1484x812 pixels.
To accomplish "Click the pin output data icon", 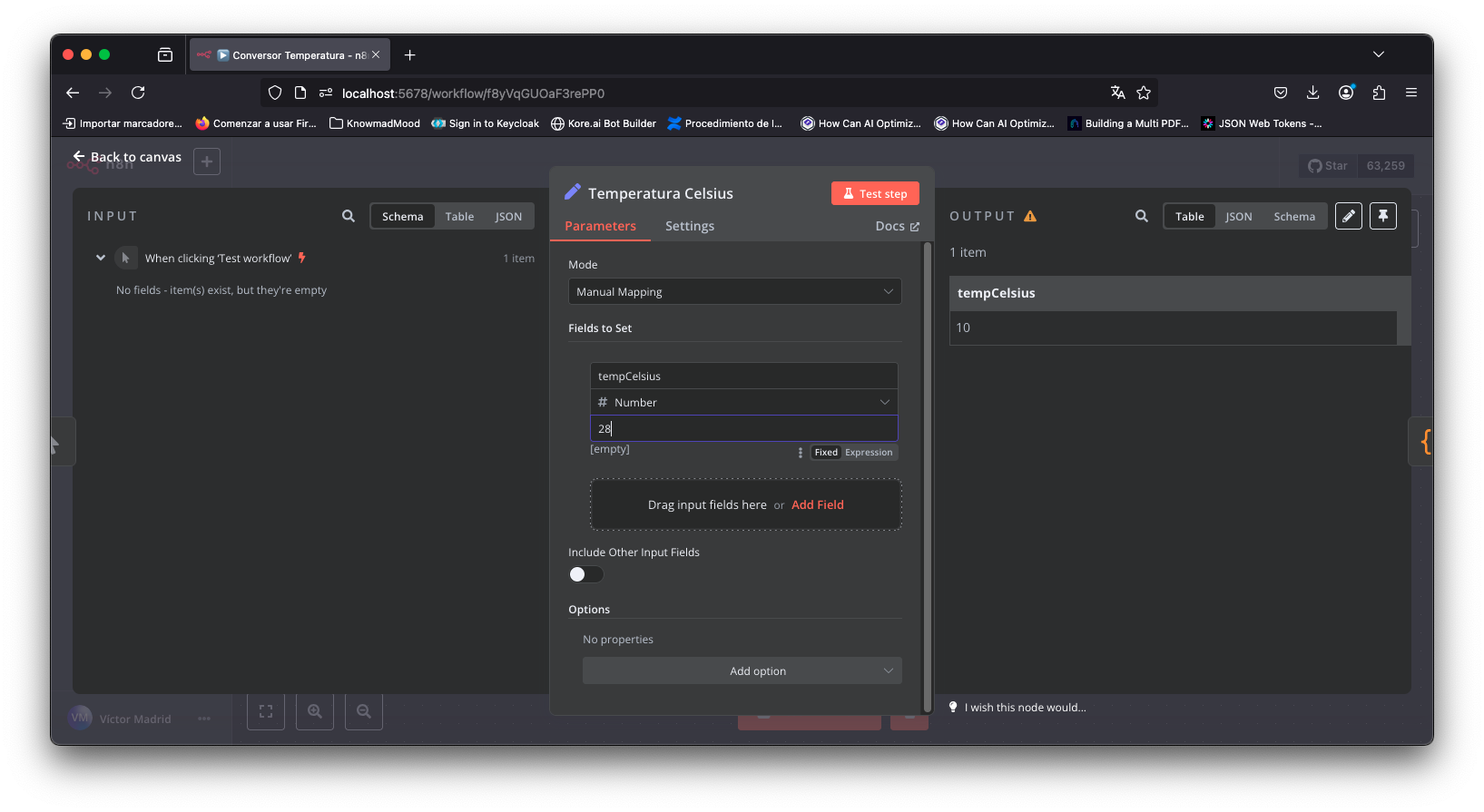I will click(1382, 216).
